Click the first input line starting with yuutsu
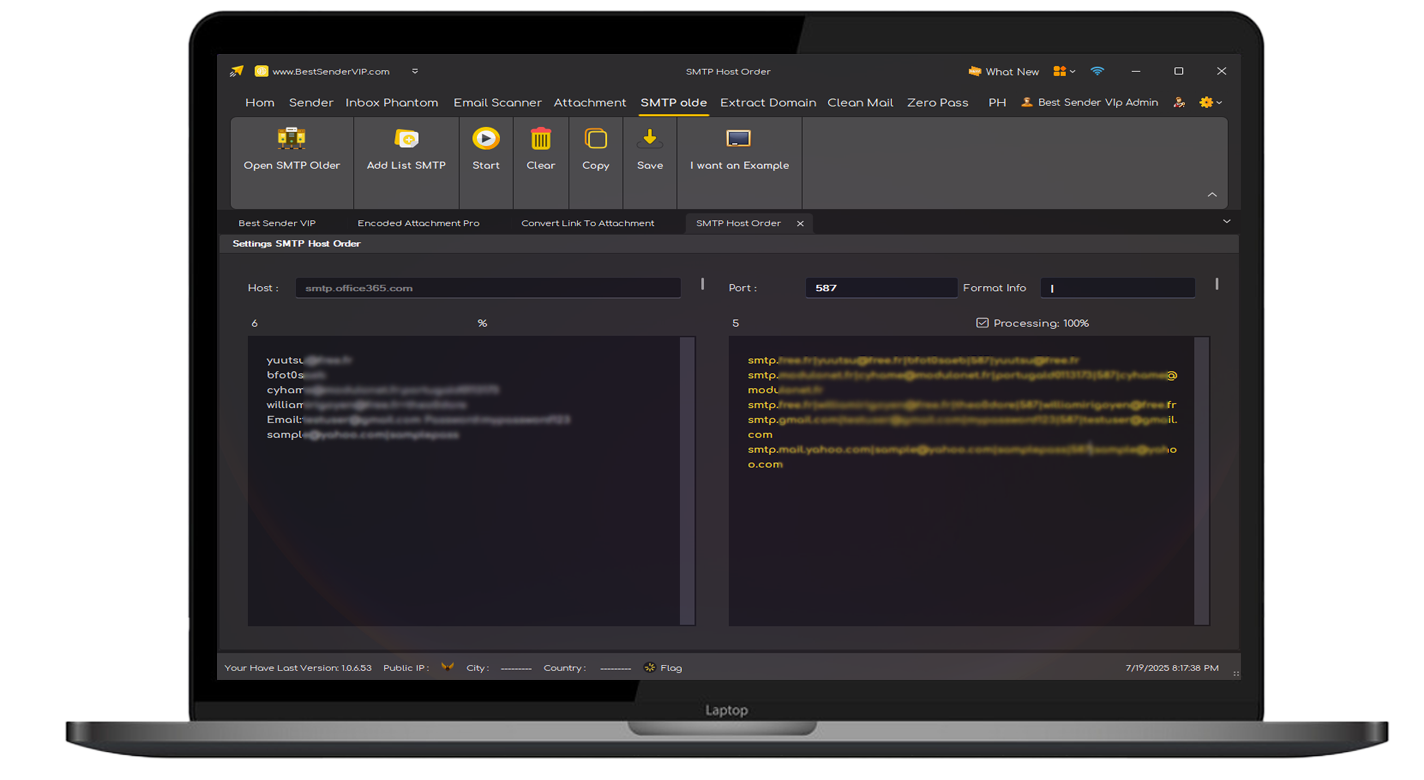The height and width of the screenshot is (780, 1424). pyautogui.click(x=309, y=360)
